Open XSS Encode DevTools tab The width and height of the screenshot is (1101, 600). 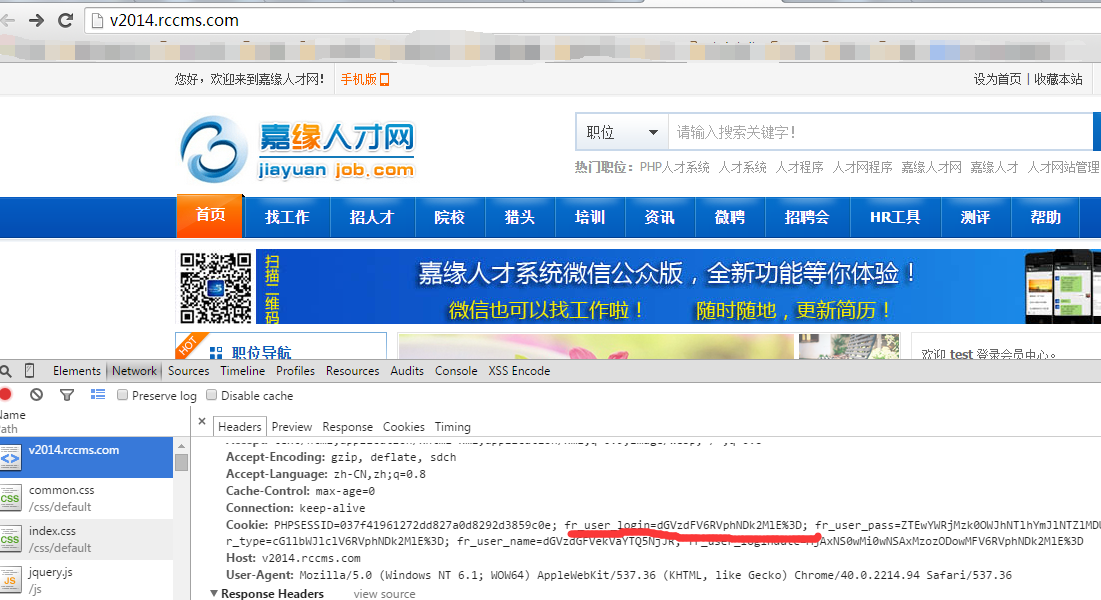519,371
